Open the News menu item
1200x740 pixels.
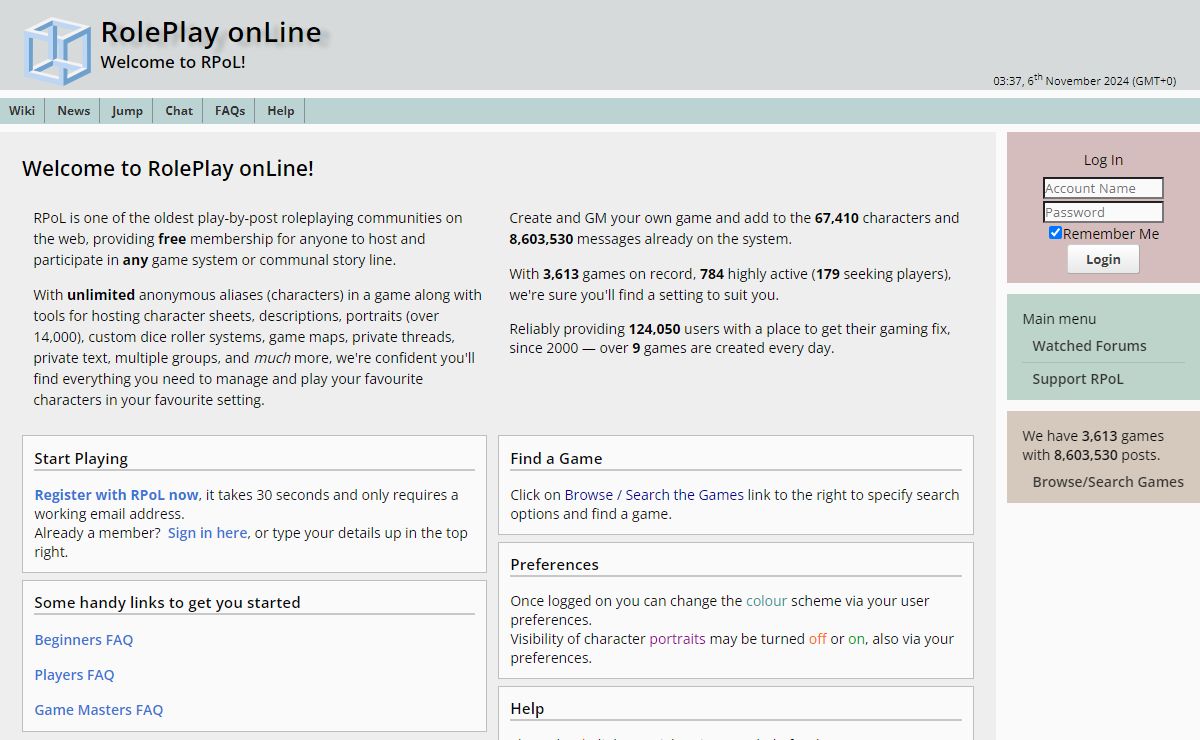point(73,111)
